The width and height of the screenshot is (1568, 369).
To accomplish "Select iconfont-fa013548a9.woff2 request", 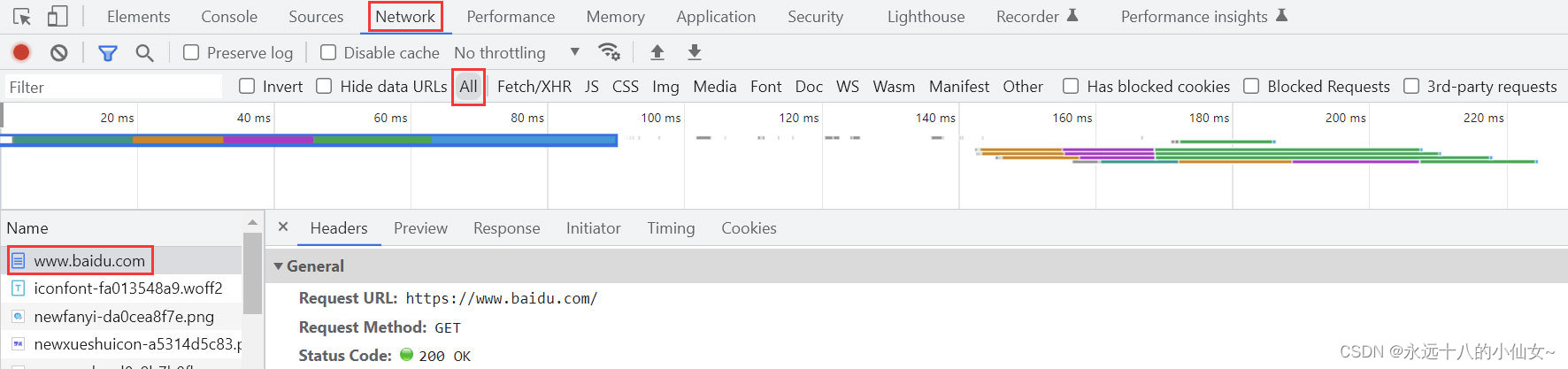I will [121, 288].
